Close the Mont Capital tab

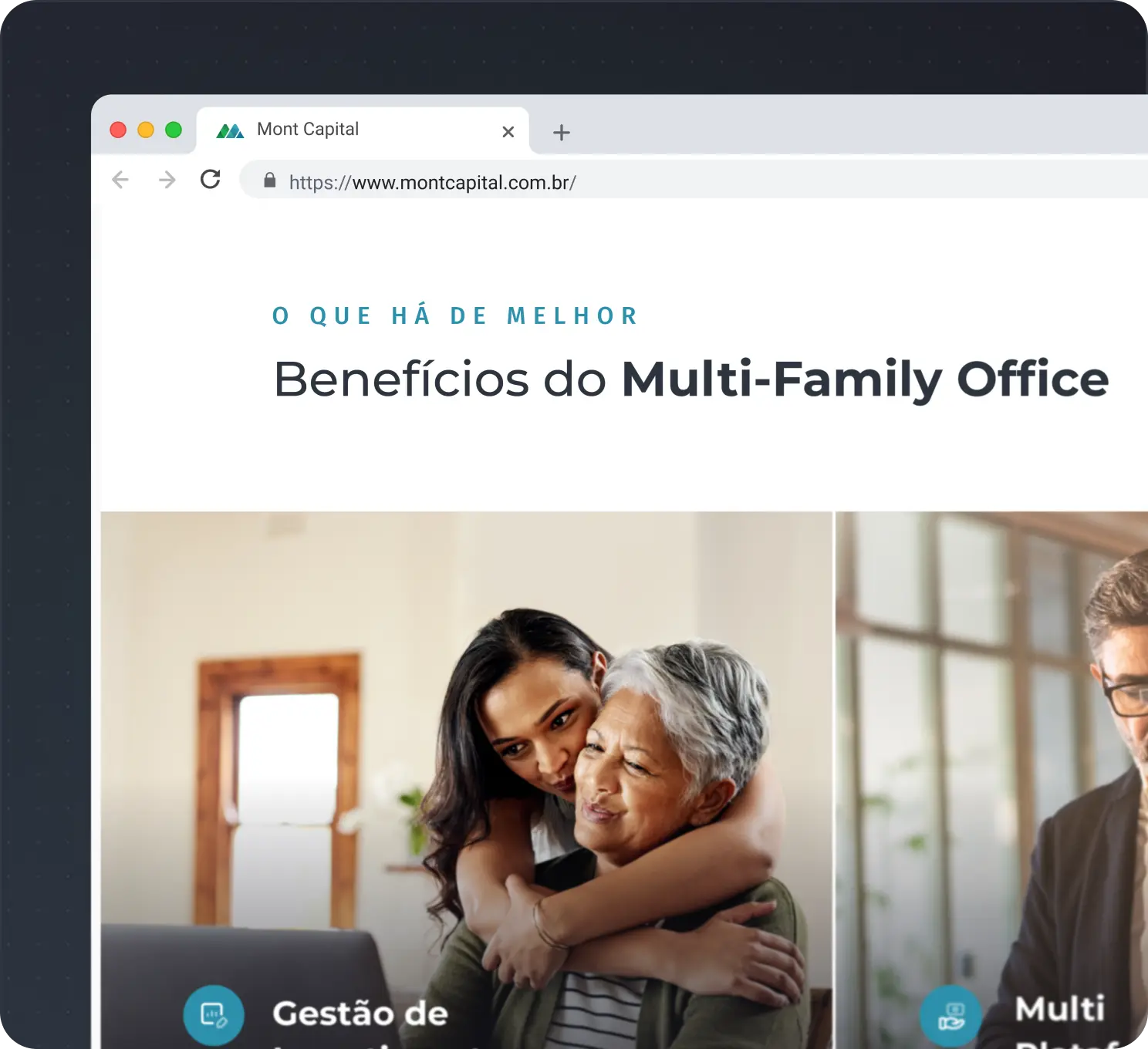point(508,132)
